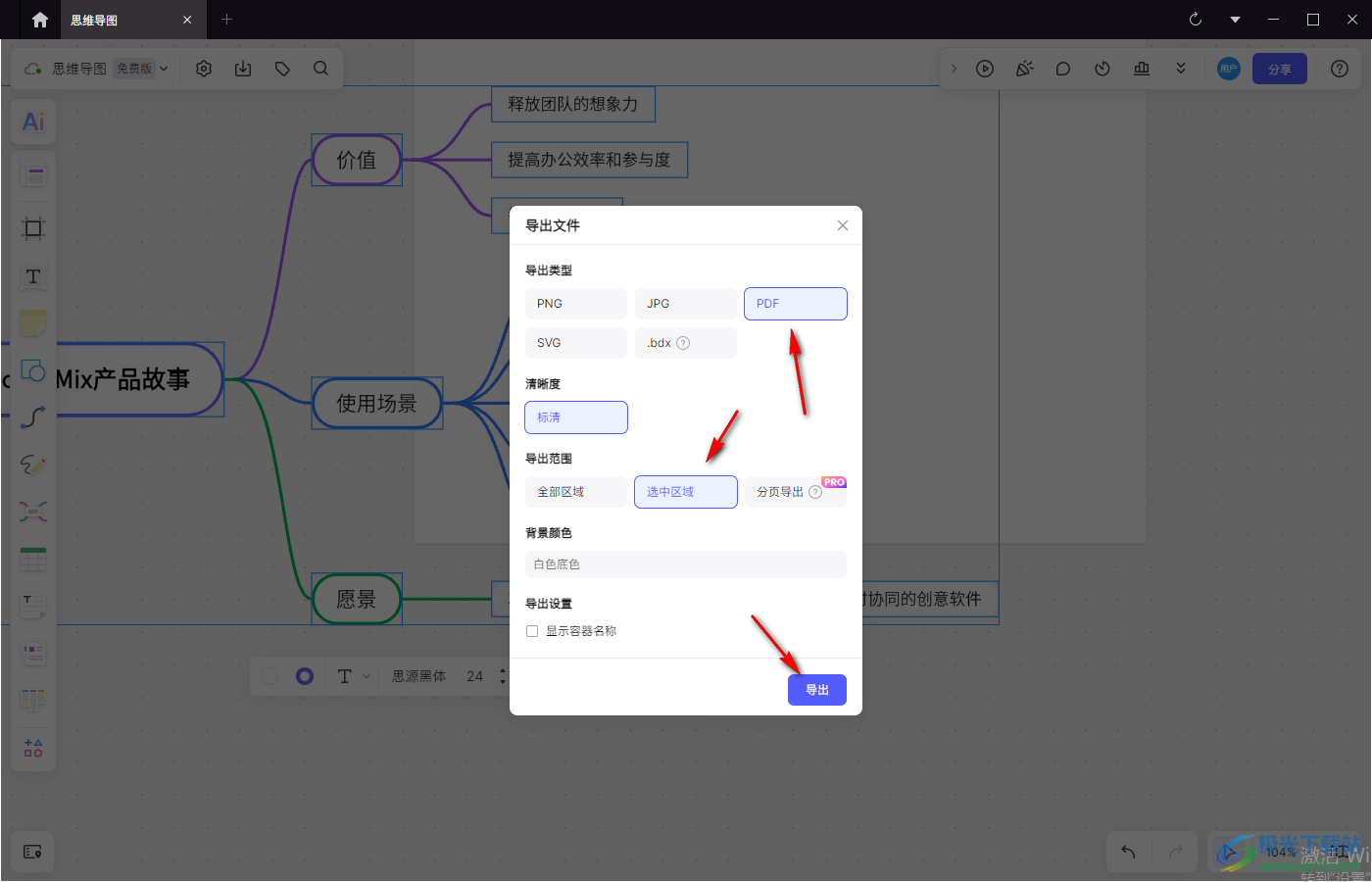Select the 愿景 mind map node
Image resolution: width=1372 pixels, height=882 pixels.
357,599
